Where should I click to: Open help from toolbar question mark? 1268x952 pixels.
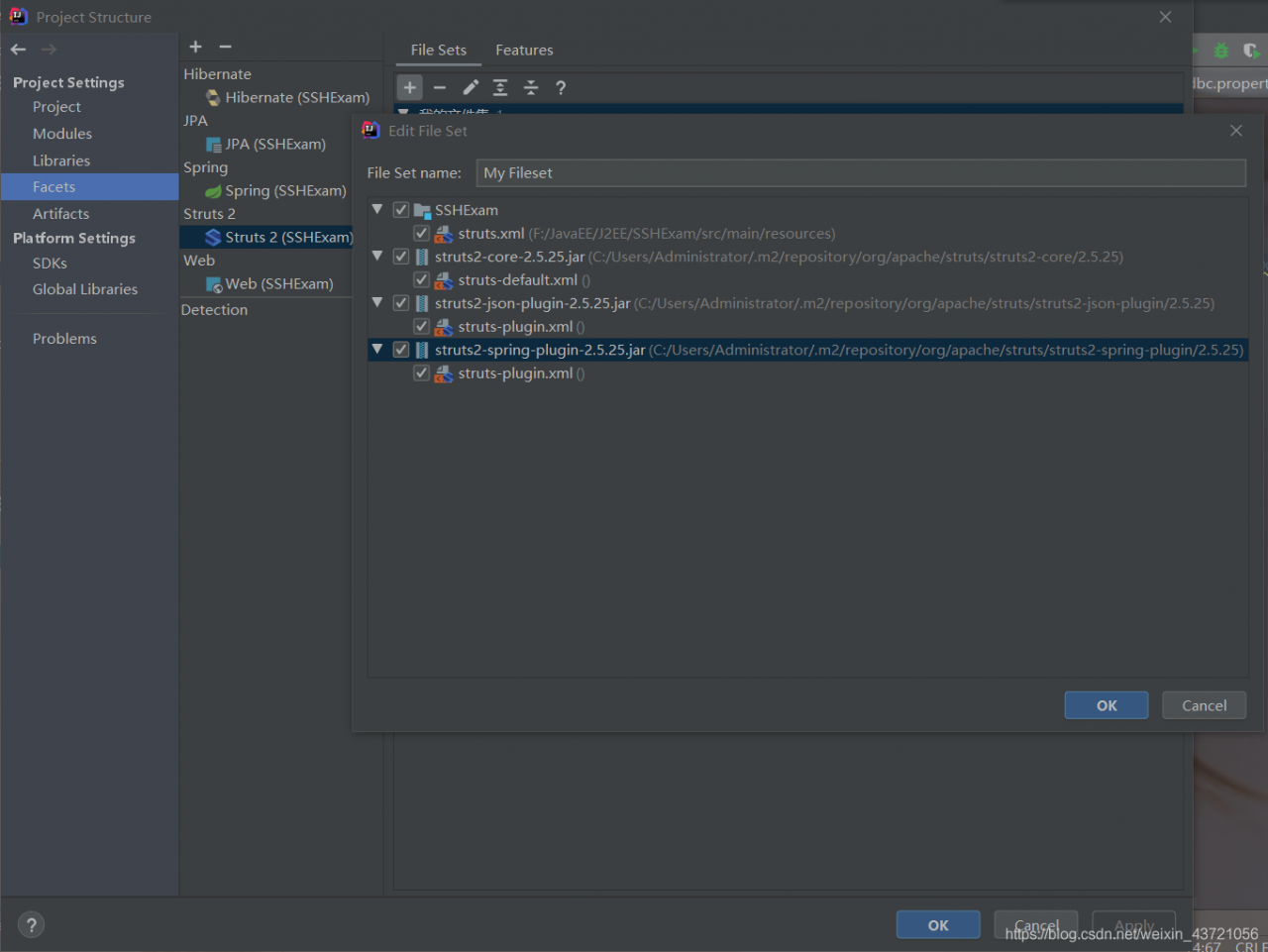pos(561,87)
